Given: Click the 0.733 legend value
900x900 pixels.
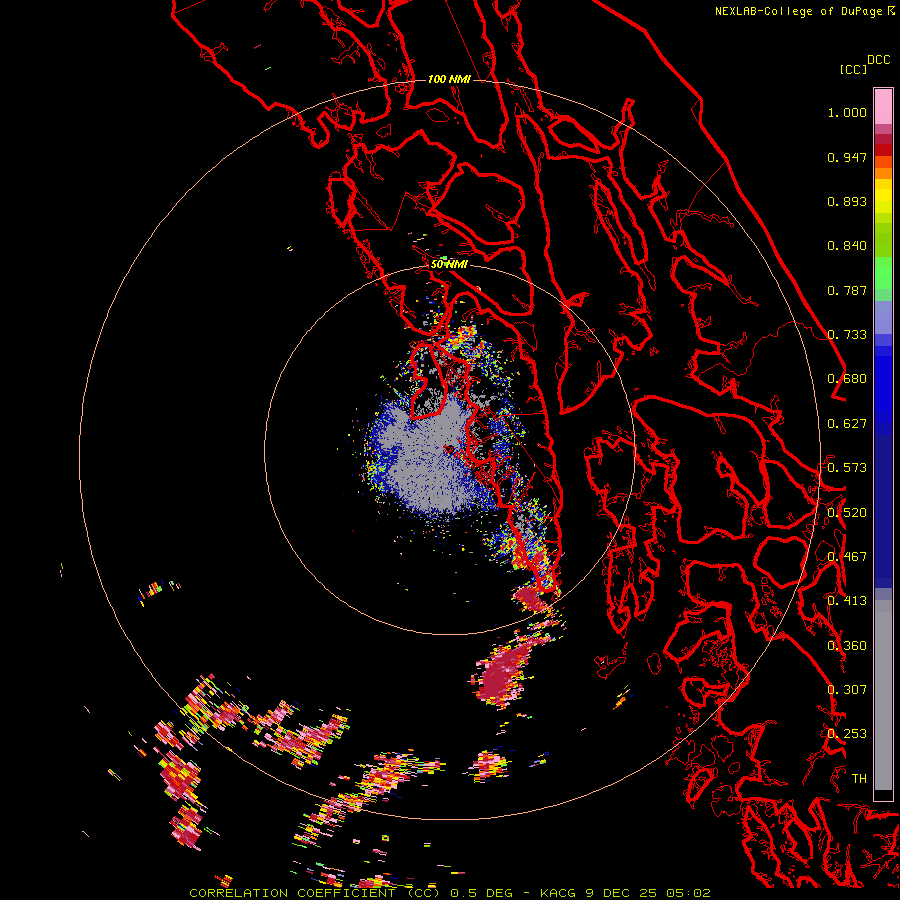Looking at the screenshot, I should coord(847,335).
